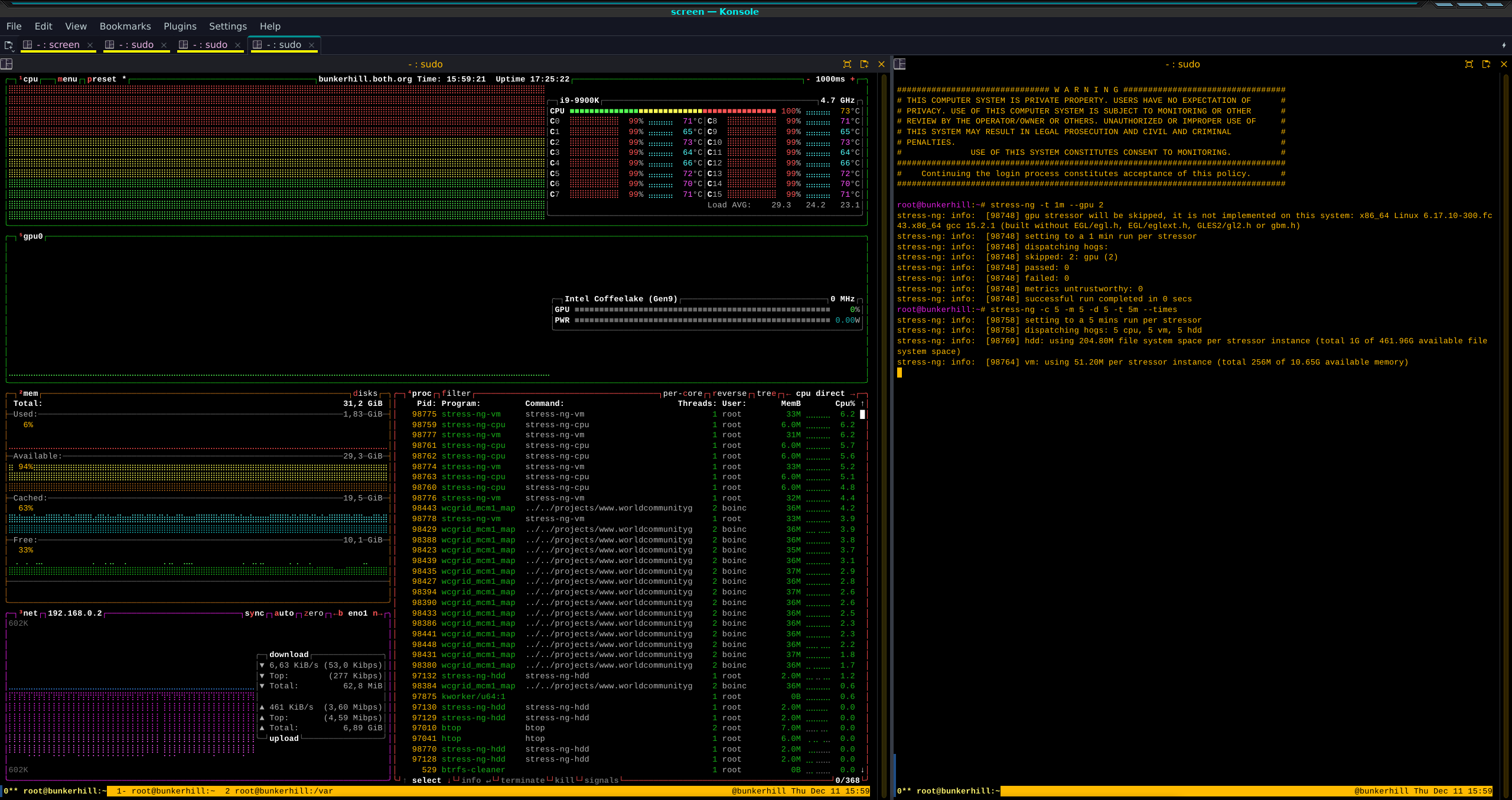Detach right pane into new tab icon
Image resolution: width=1512 pixels, height=800 pixels.
1486,64
